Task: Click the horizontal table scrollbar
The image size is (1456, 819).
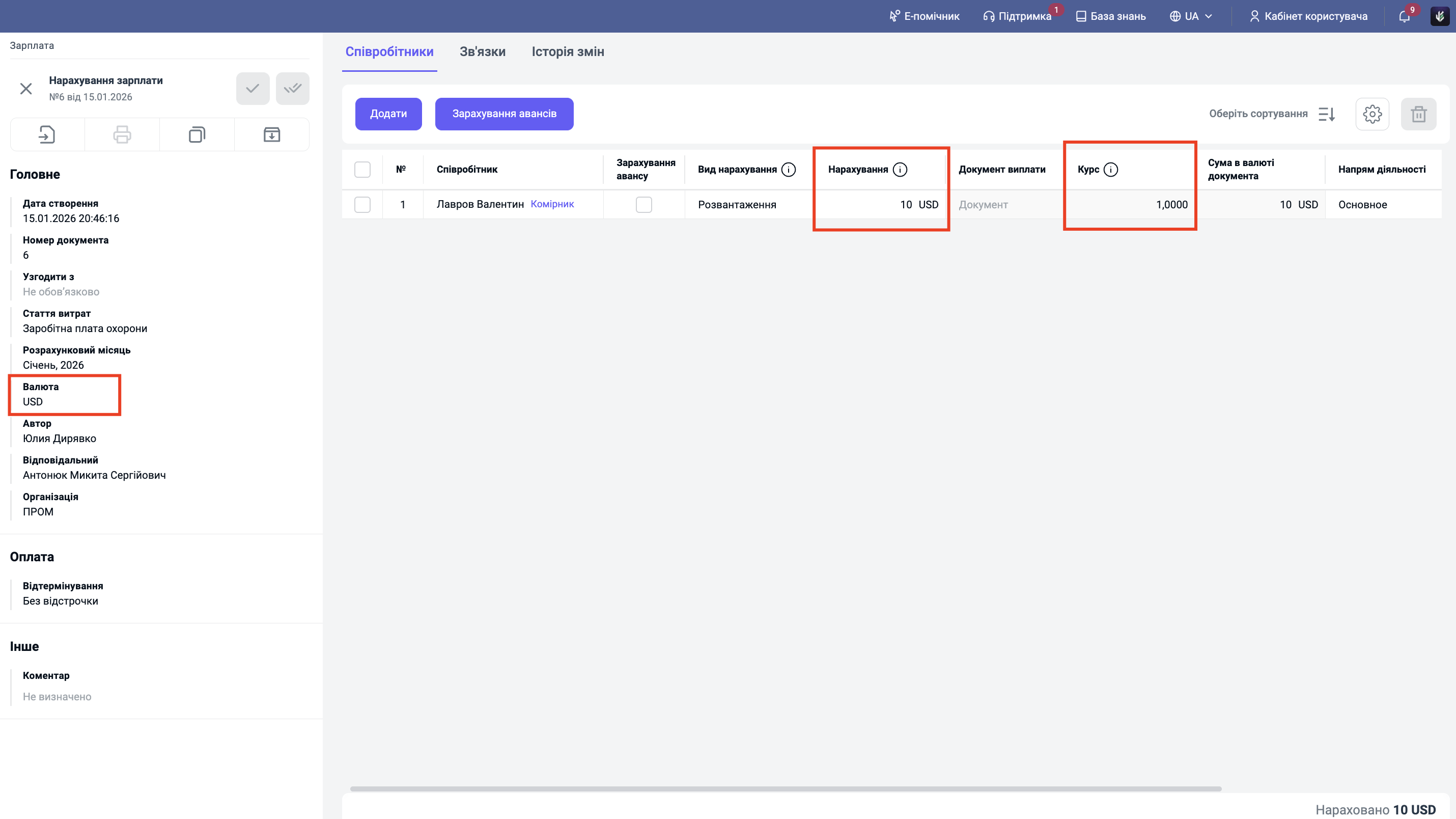Action: pyautogui.click(x=786, y=788)
